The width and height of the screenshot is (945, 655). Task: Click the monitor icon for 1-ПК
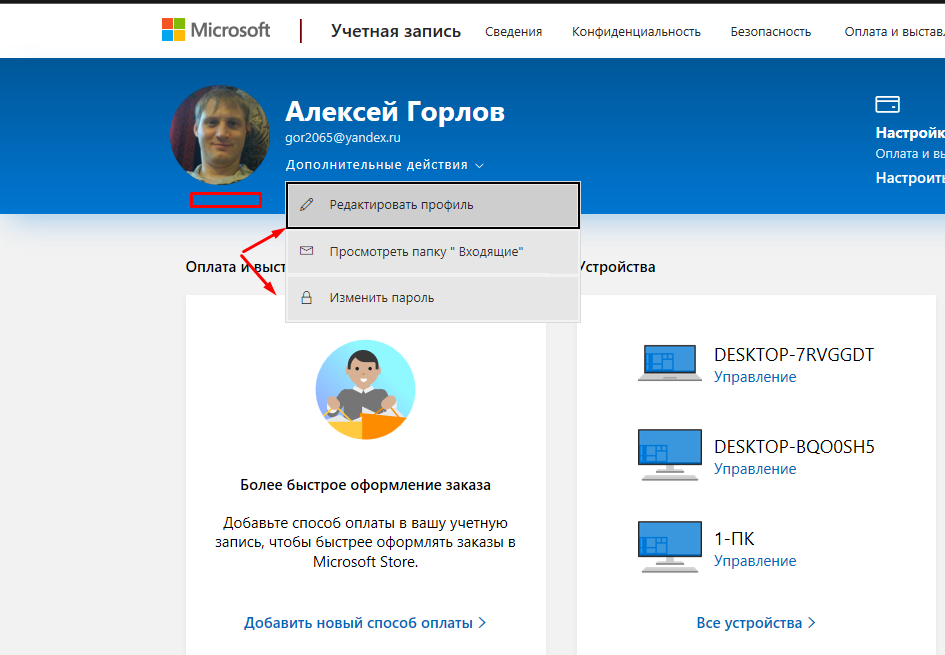pos(670,547)
